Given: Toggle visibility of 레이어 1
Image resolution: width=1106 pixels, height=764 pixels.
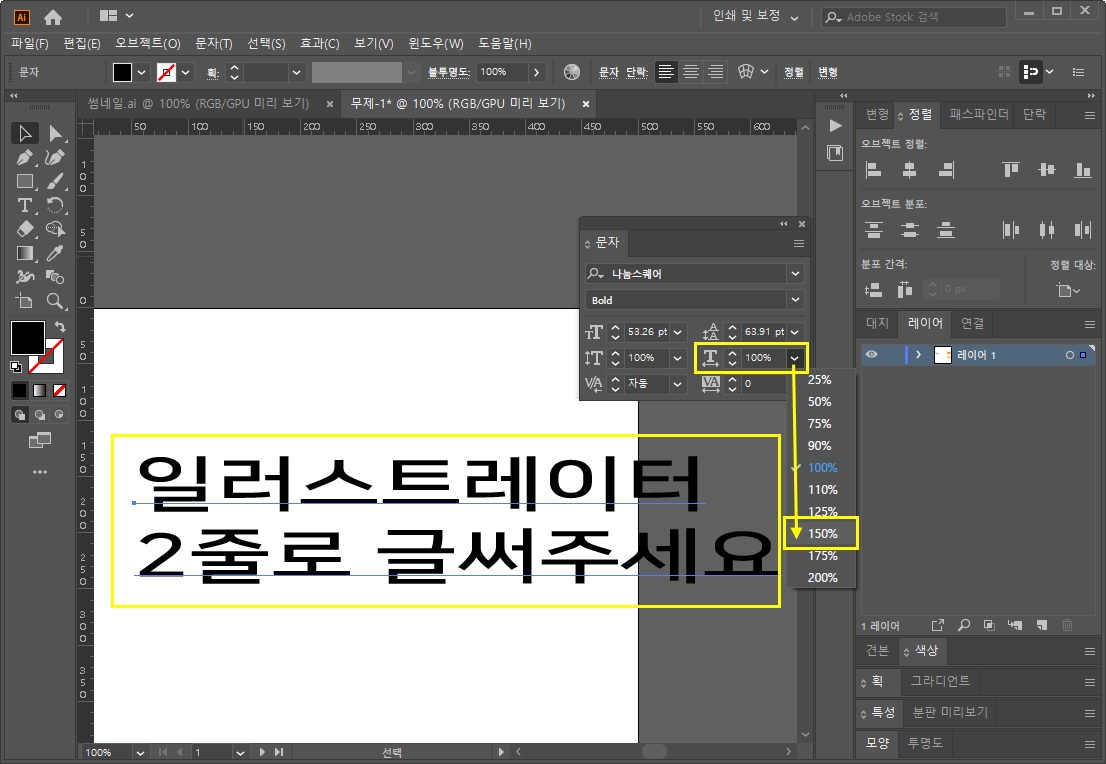Looking at the screenshot, I should (x=872, y=355).
